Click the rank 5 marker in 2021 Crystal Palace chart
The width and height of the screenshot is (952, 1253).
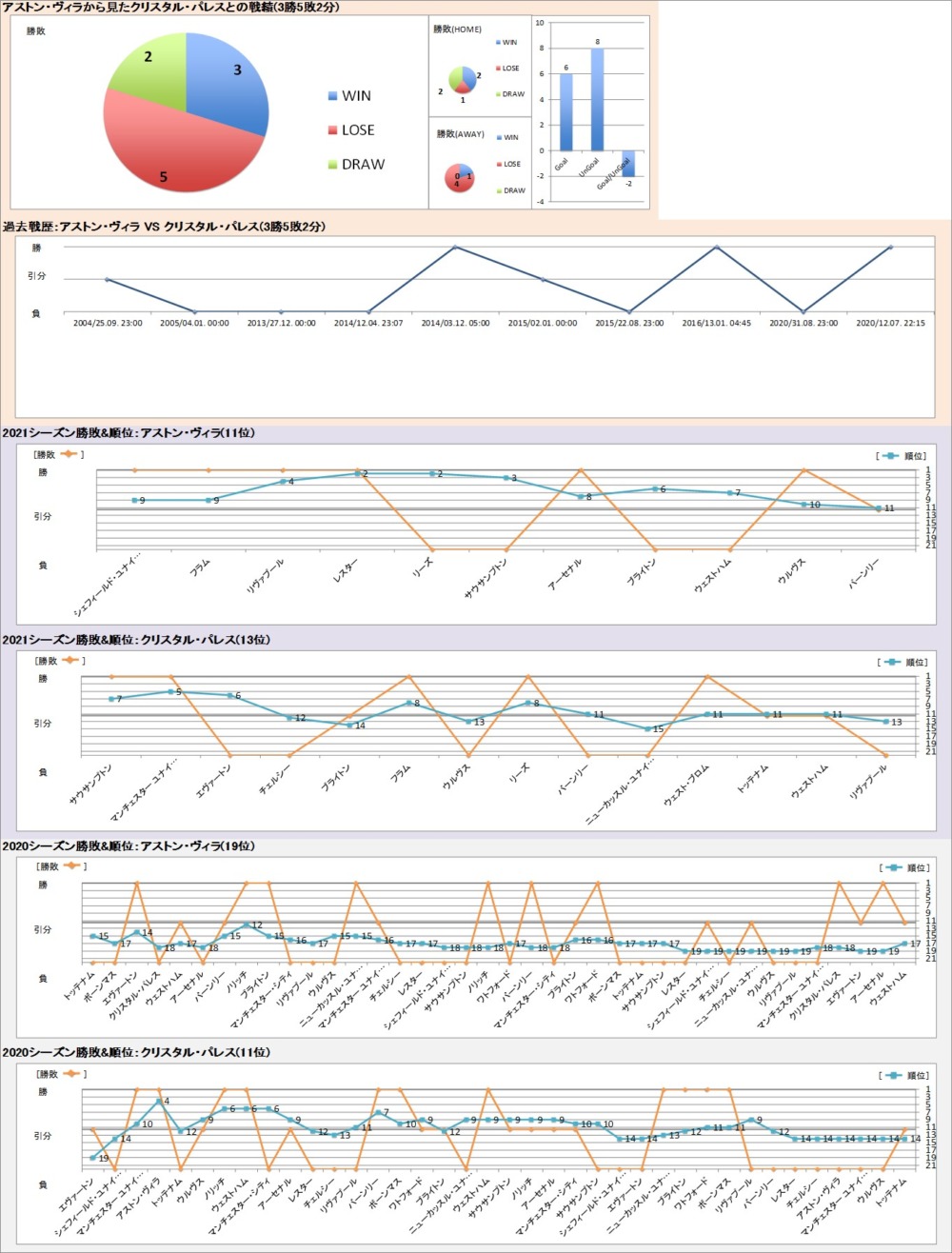[x=171, y=691]
